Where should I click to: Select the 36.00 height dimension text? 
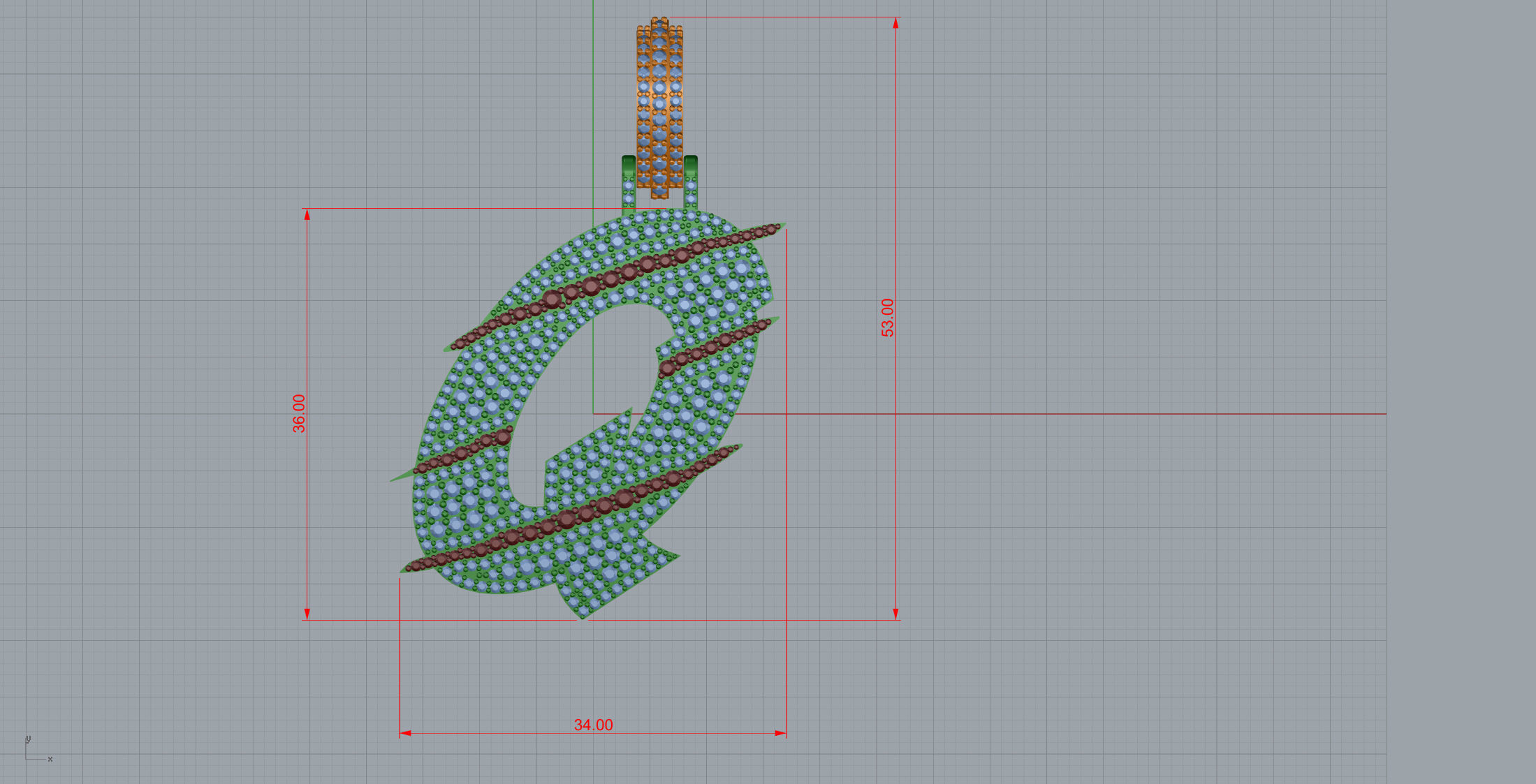coord(299,413)
